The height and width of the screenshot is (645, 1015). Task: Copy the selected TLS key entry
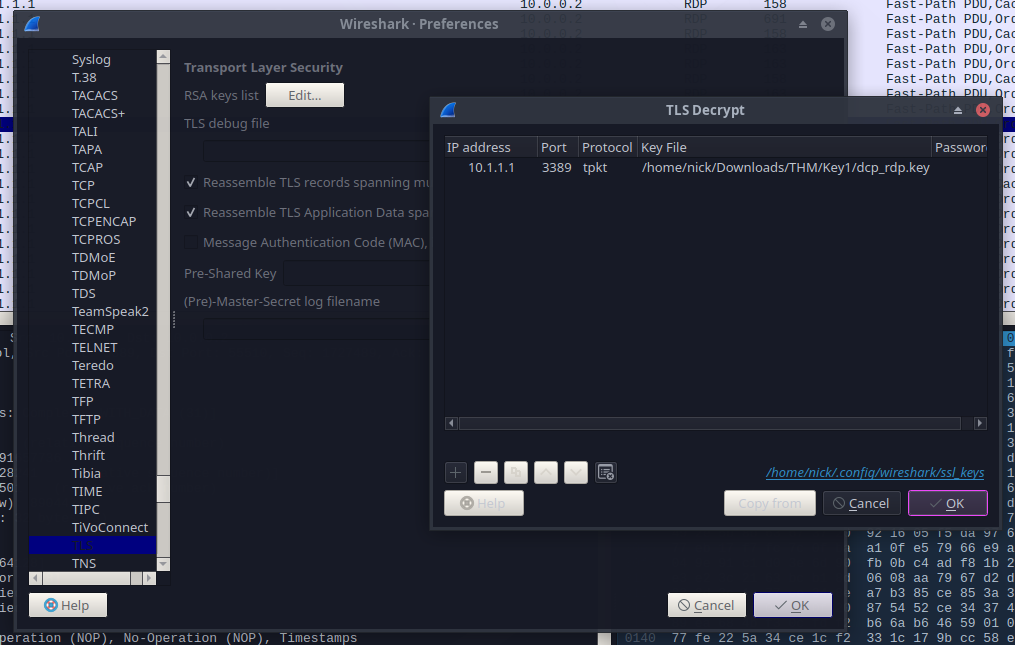click(516, 473)
